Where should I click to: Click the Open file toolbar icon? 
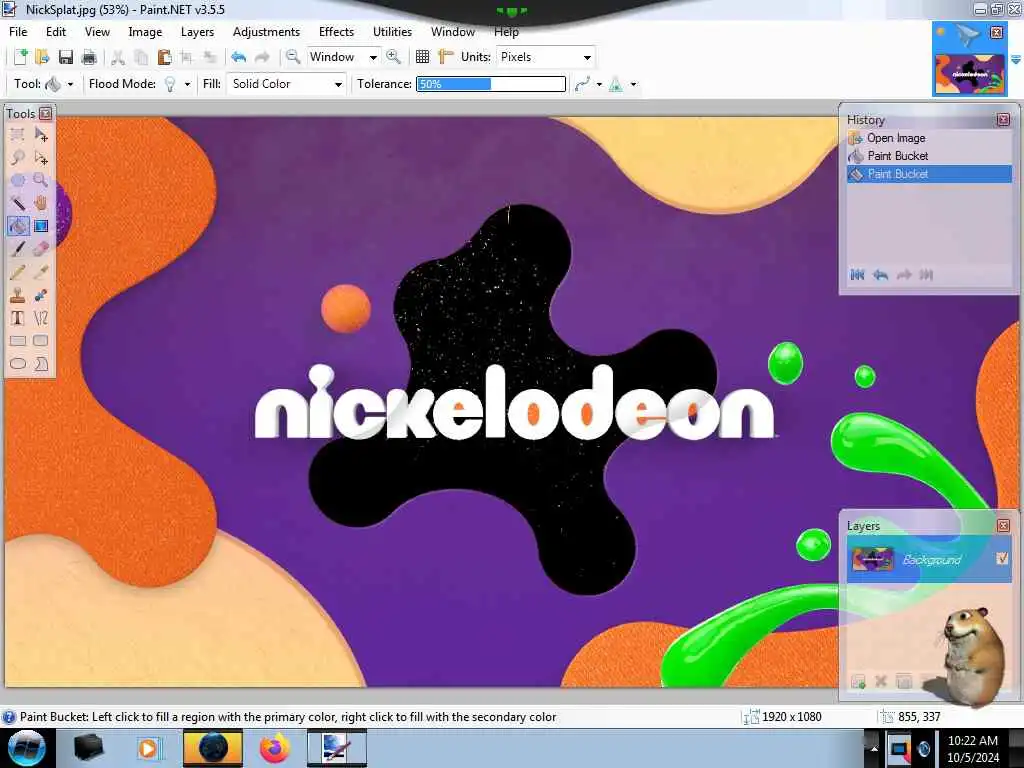[x=42, y=57]
